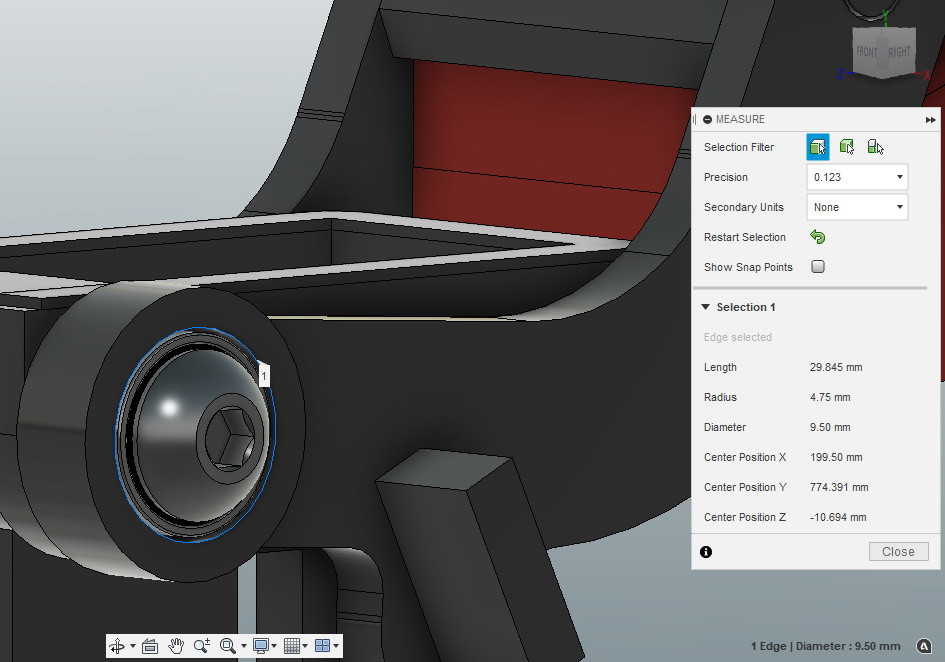The height and width of the screenshot is (662, 945).
Task: Switch to the body selection filter
Action: tap(846, 147)
